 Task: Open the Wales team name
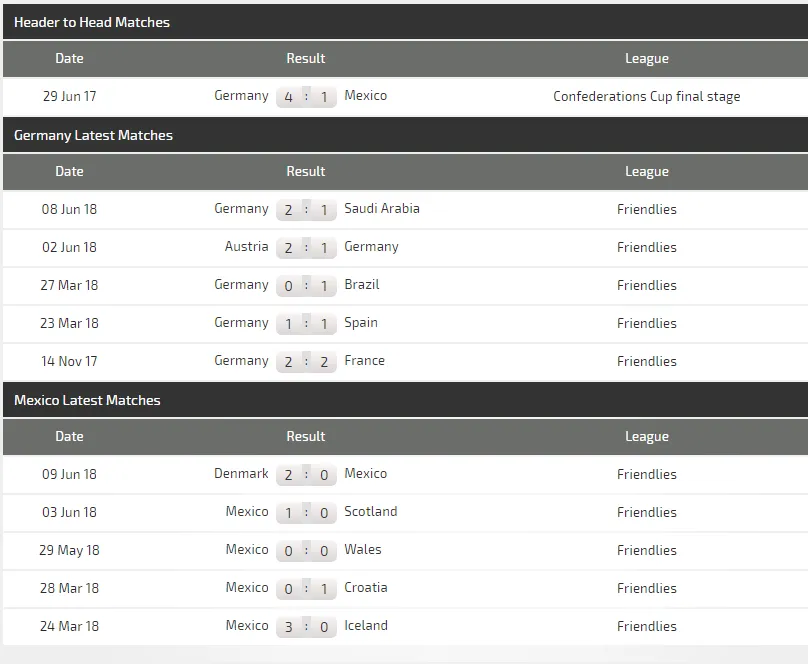click(x=362, y=550)
